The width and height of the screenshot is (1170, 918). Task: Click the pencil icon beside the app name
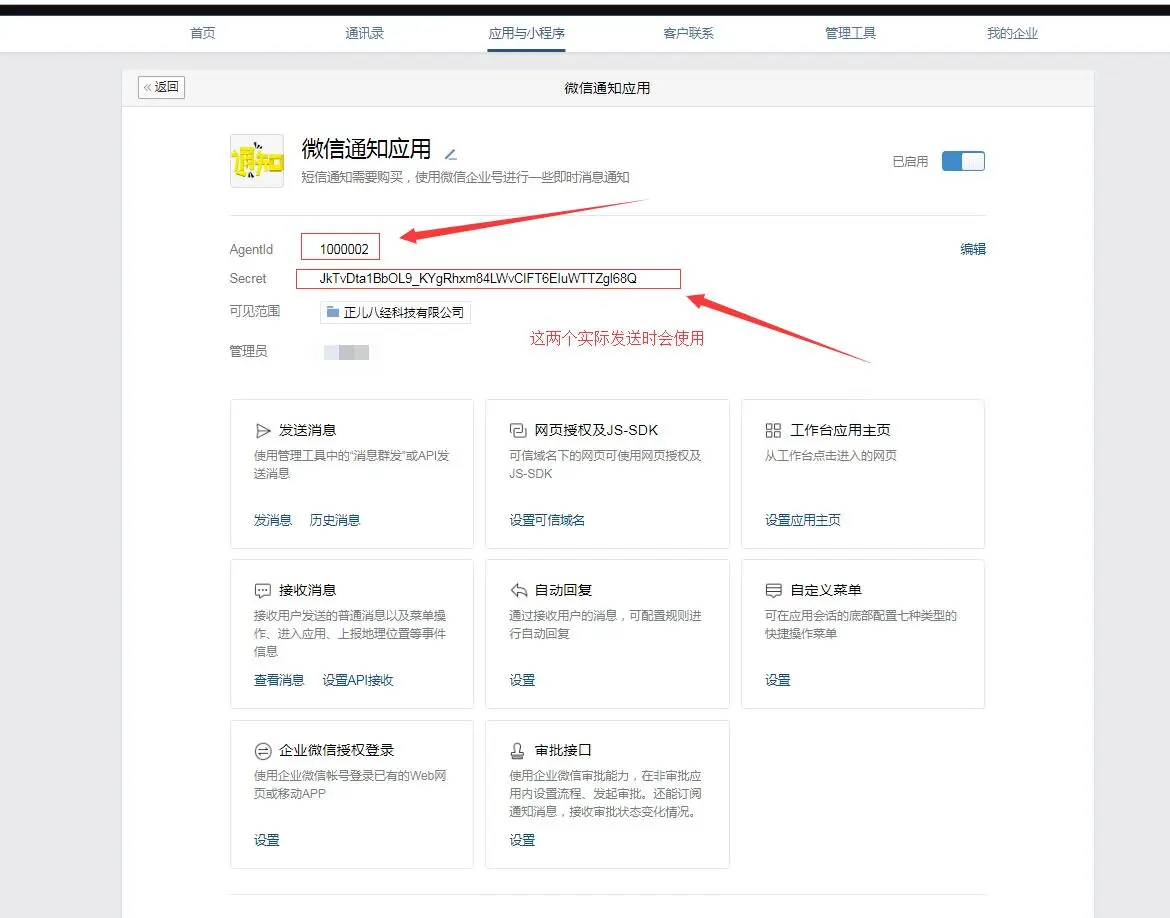pyautogui.click(x=451, y=154)
